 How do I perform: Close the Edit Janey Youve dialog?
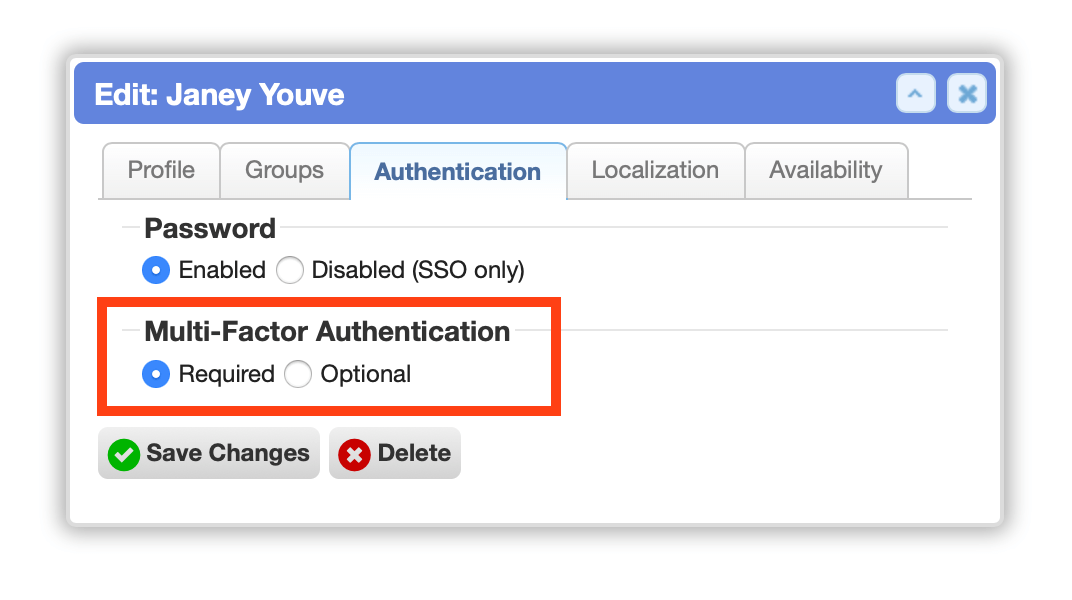pyautogui.click(x=967, y=94)
